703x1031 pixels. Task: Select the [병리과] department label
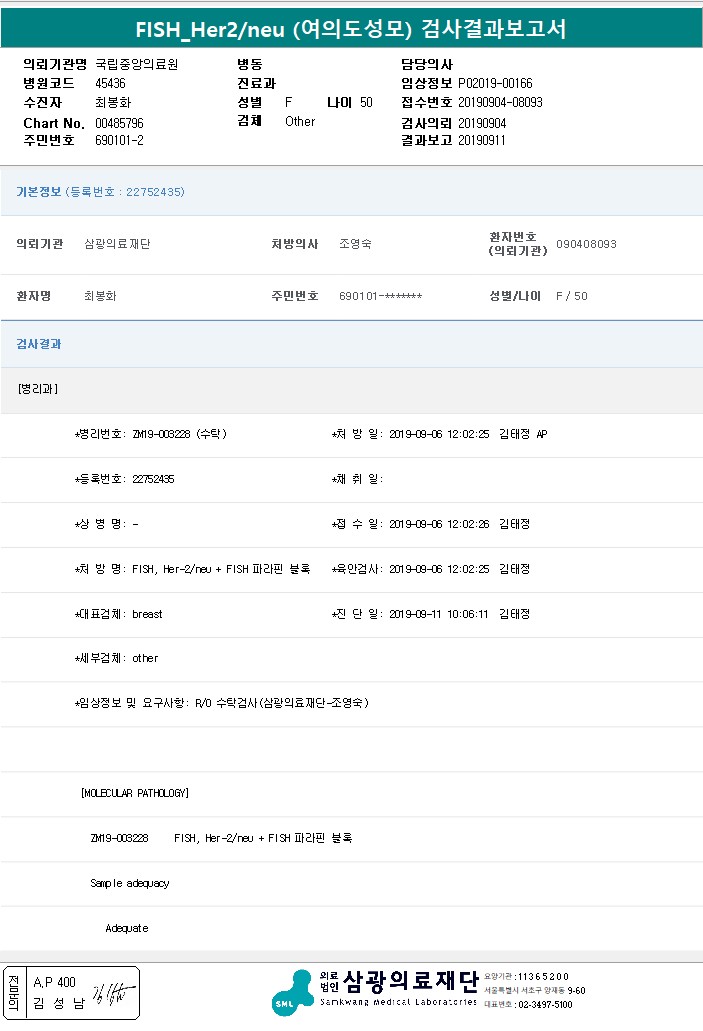[38, 389]
